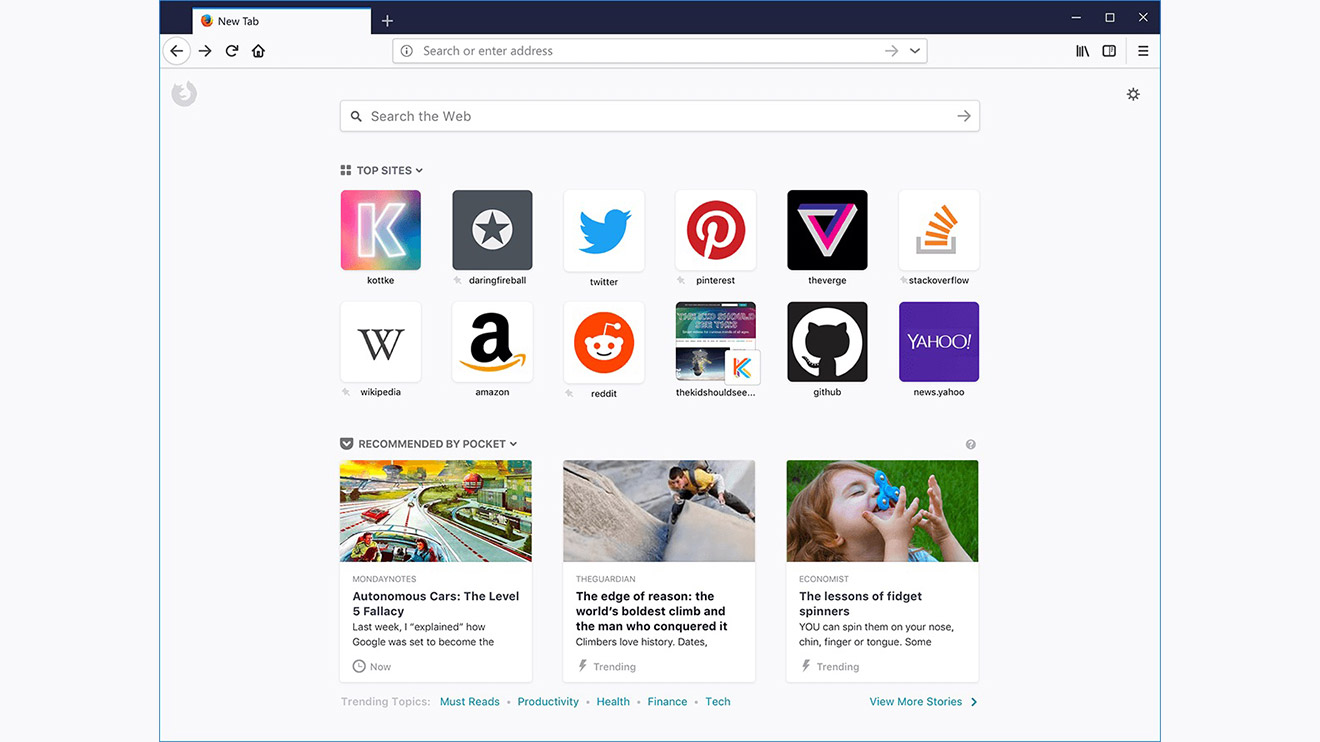Image resolution: width=1320 pixels, height=742 pixels.
Task: Select the New Tab tab
Action: [x=281, y=21]
